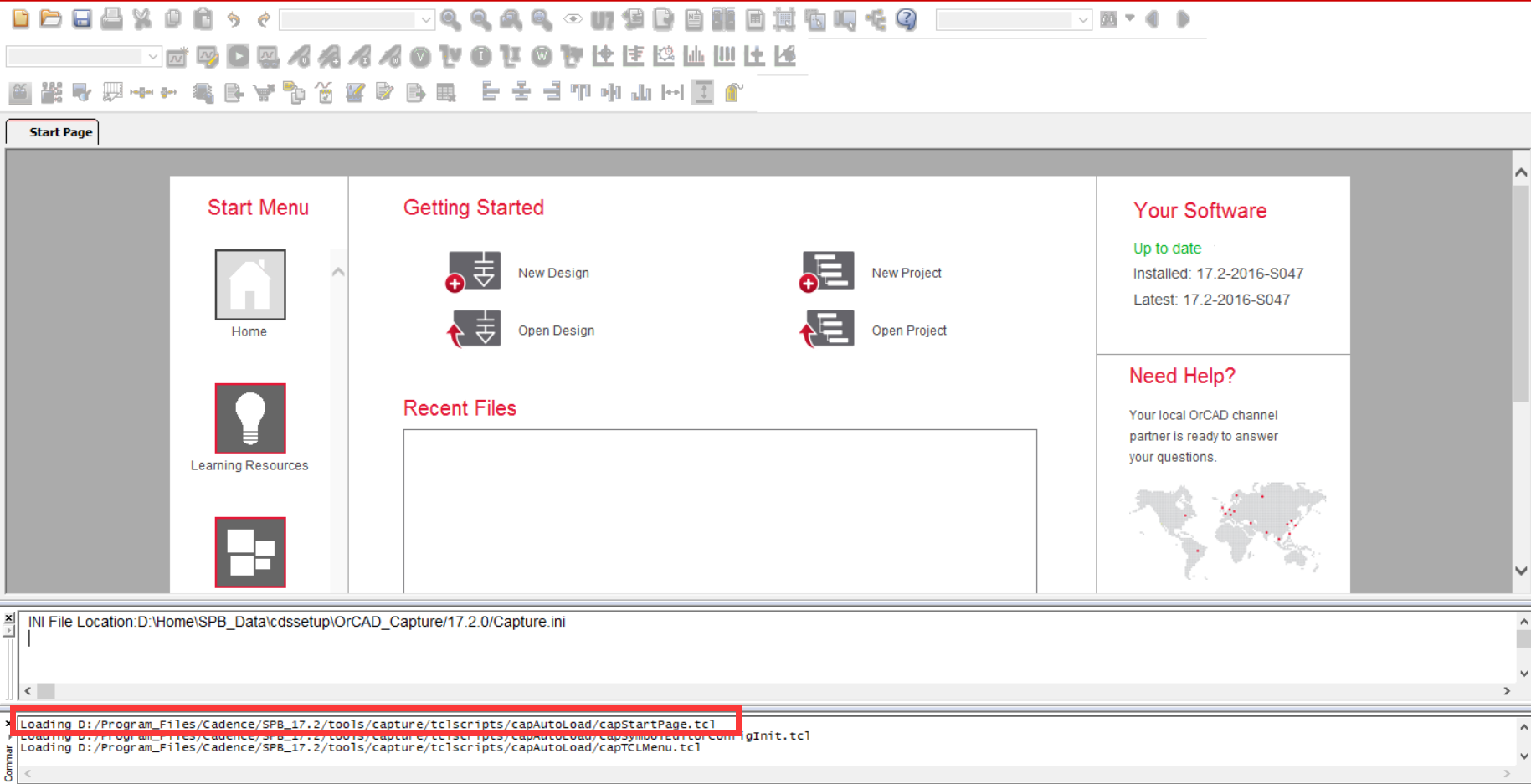
Task: Open the simulation profile combo box dropdown
Action: tap(152, 56)
